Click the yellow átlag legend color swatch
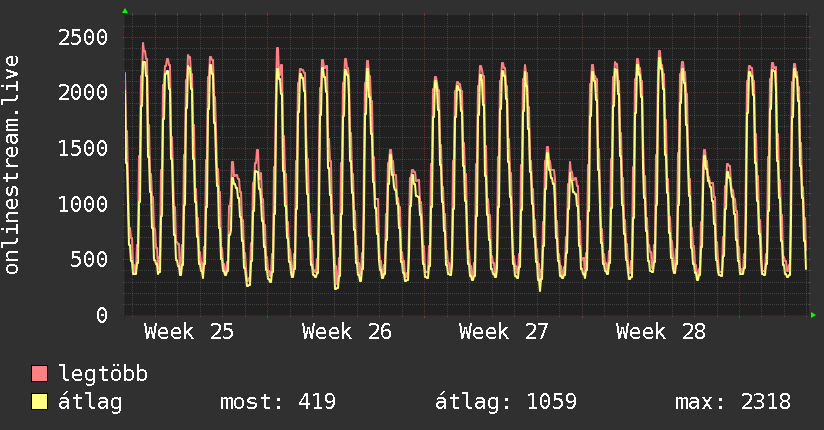The width and height of the screenshot is (824, 430). [x=39, y=402]
